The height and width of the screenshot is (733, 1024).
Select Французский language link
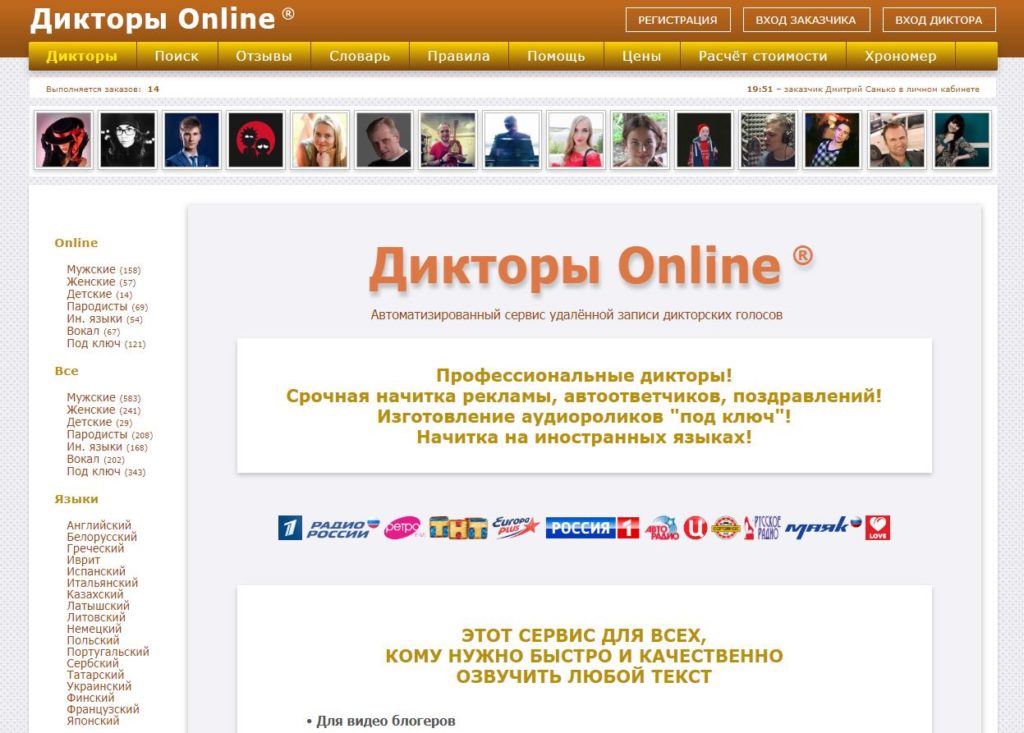point(103,709)
